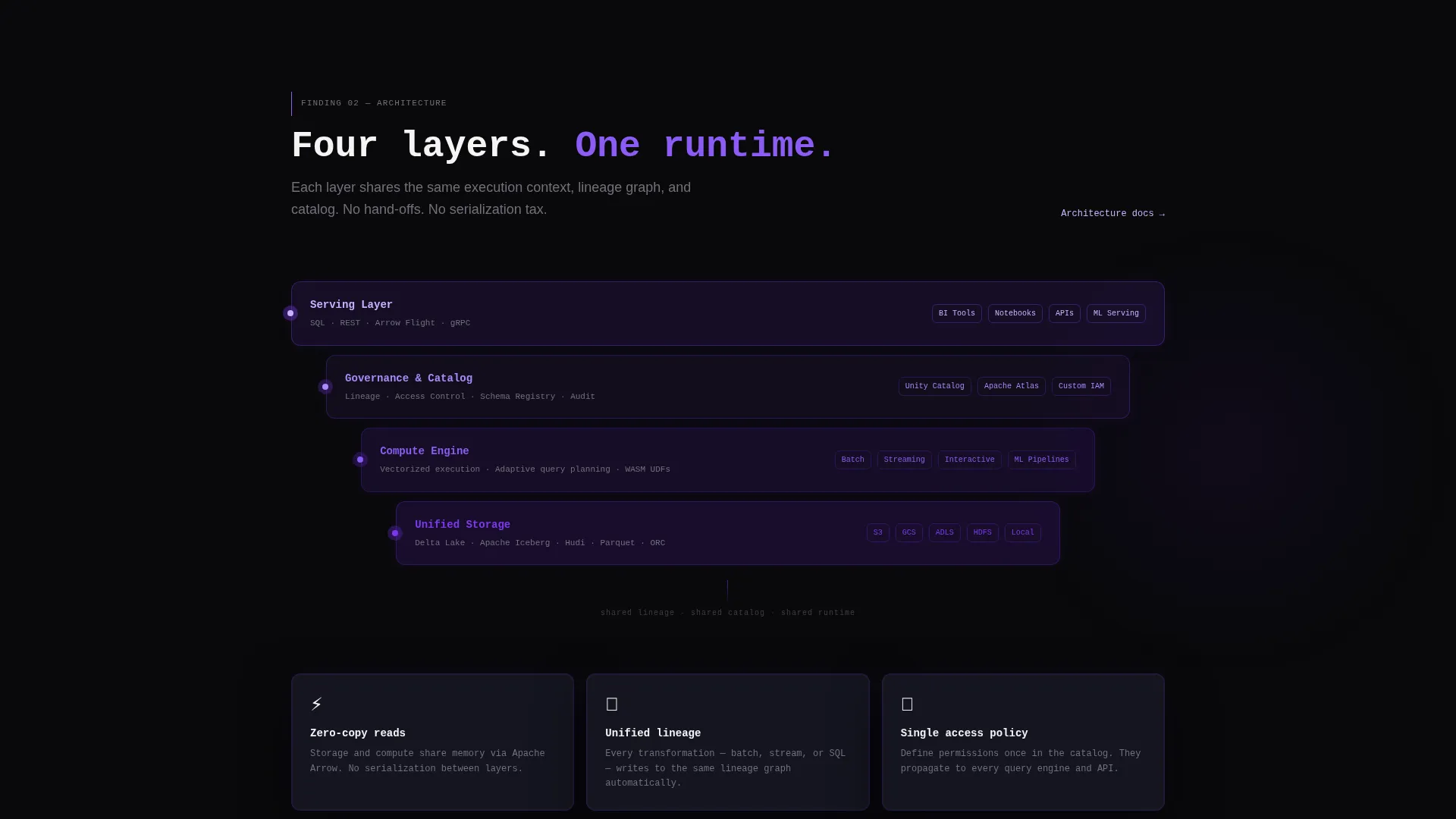Image resolution: width=1456 pixels, height=819 pixels.
Task: Click the Governance & Catalog title
Action: click(409, 378)
